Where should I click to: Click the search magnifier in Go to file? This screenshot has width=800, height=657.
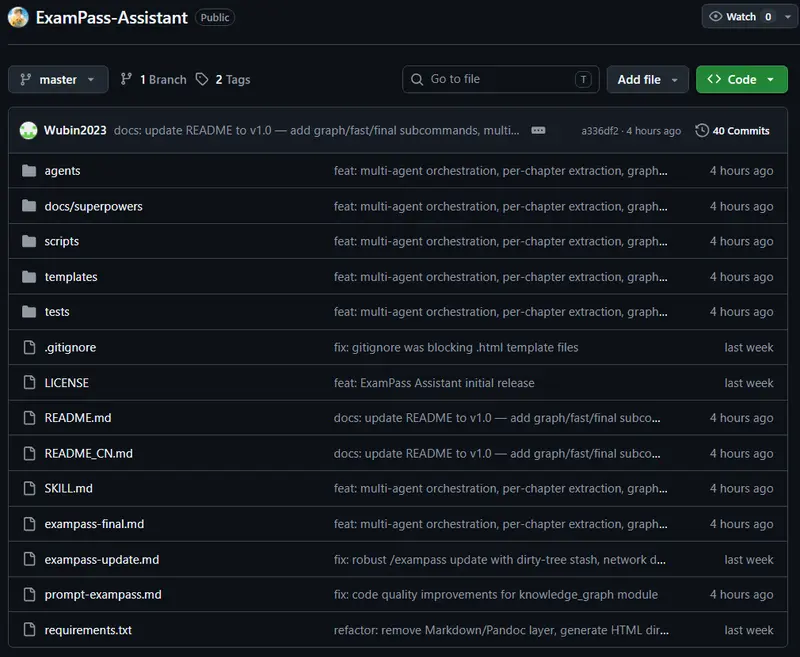click(x=417, y=79)
